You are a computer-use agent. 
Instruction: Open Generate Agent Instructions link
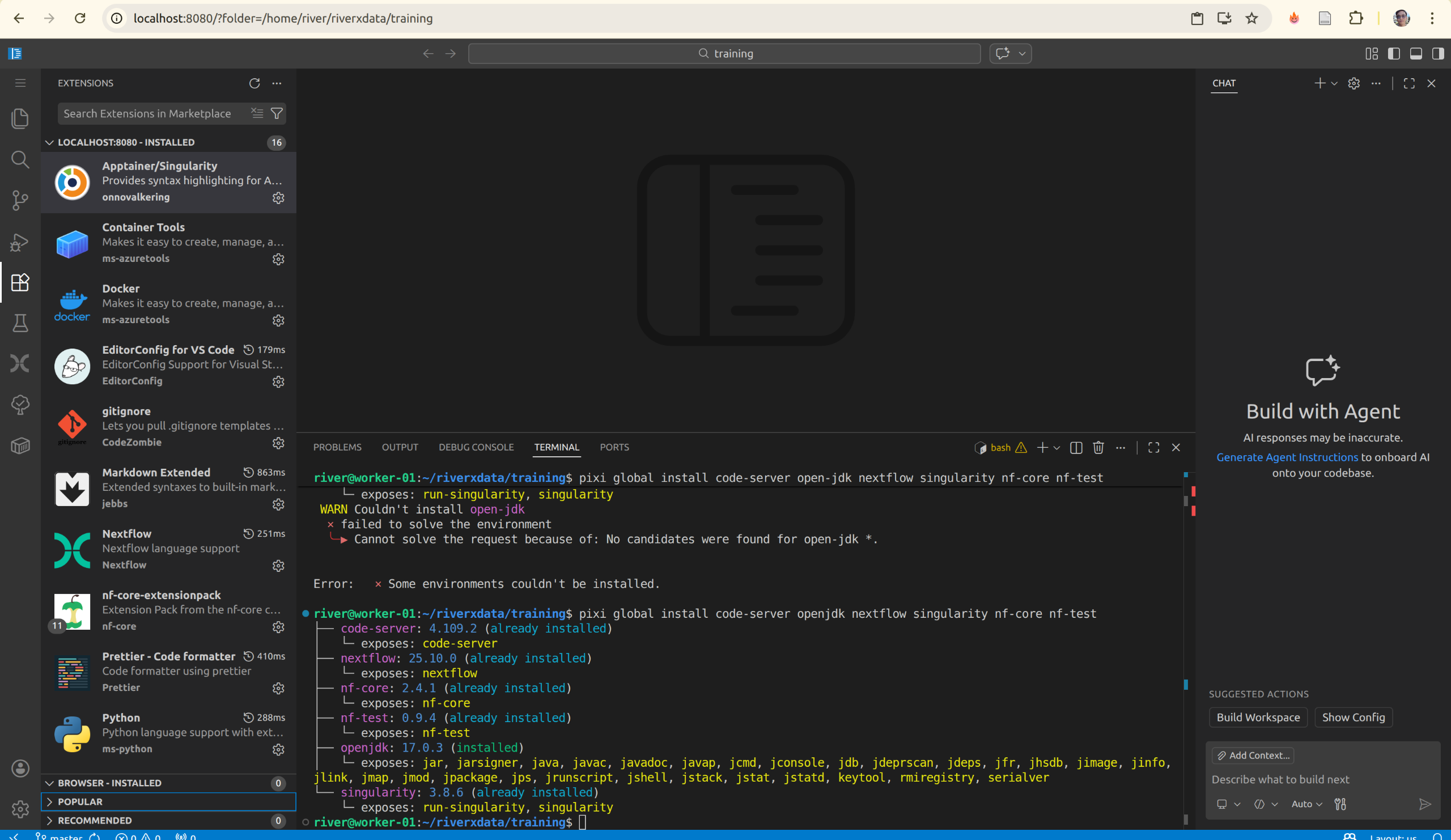pos(1287,457)
